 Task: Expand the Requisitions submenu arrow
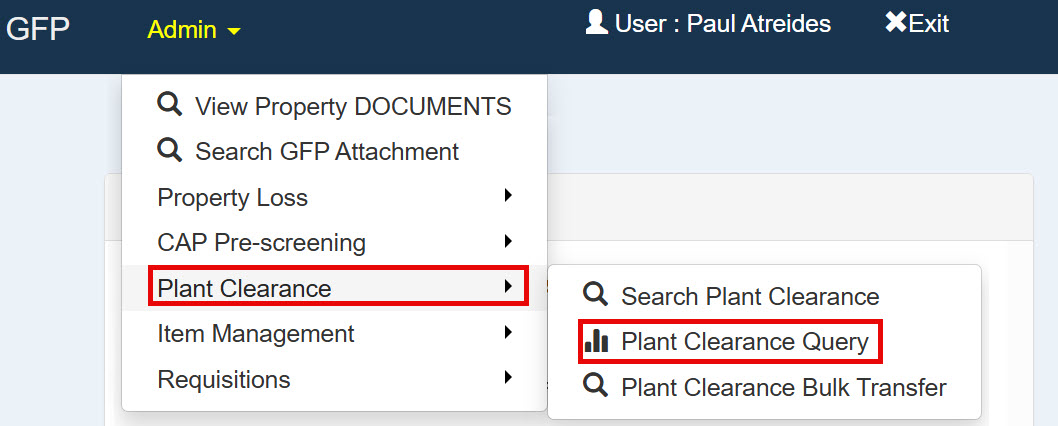point(508,378)
